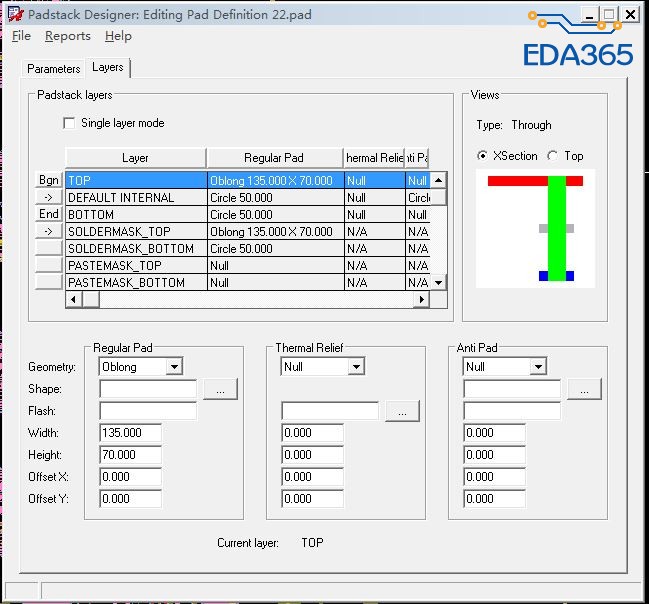The height and width of the screenshot is (604, 649).
Task: Click the layer table scroll left arrow
Action: tap(74, 299)
